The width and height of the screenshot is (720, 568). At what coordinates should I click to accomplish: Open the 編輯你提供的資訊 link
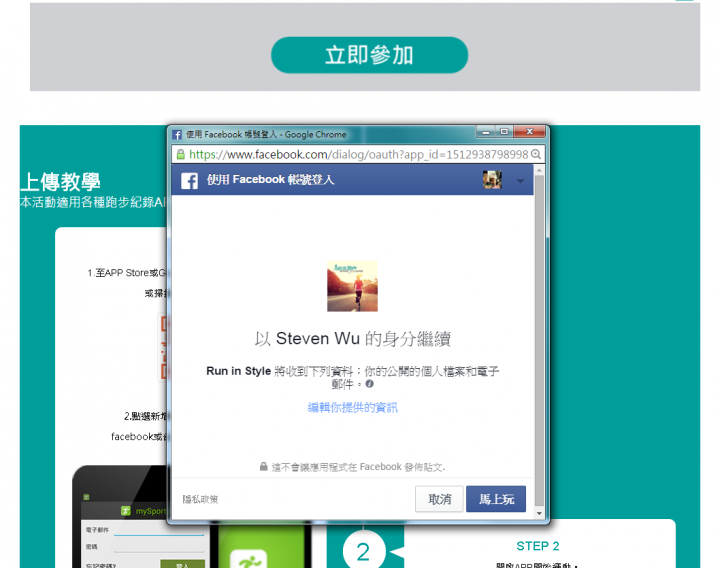click(353, 407)
